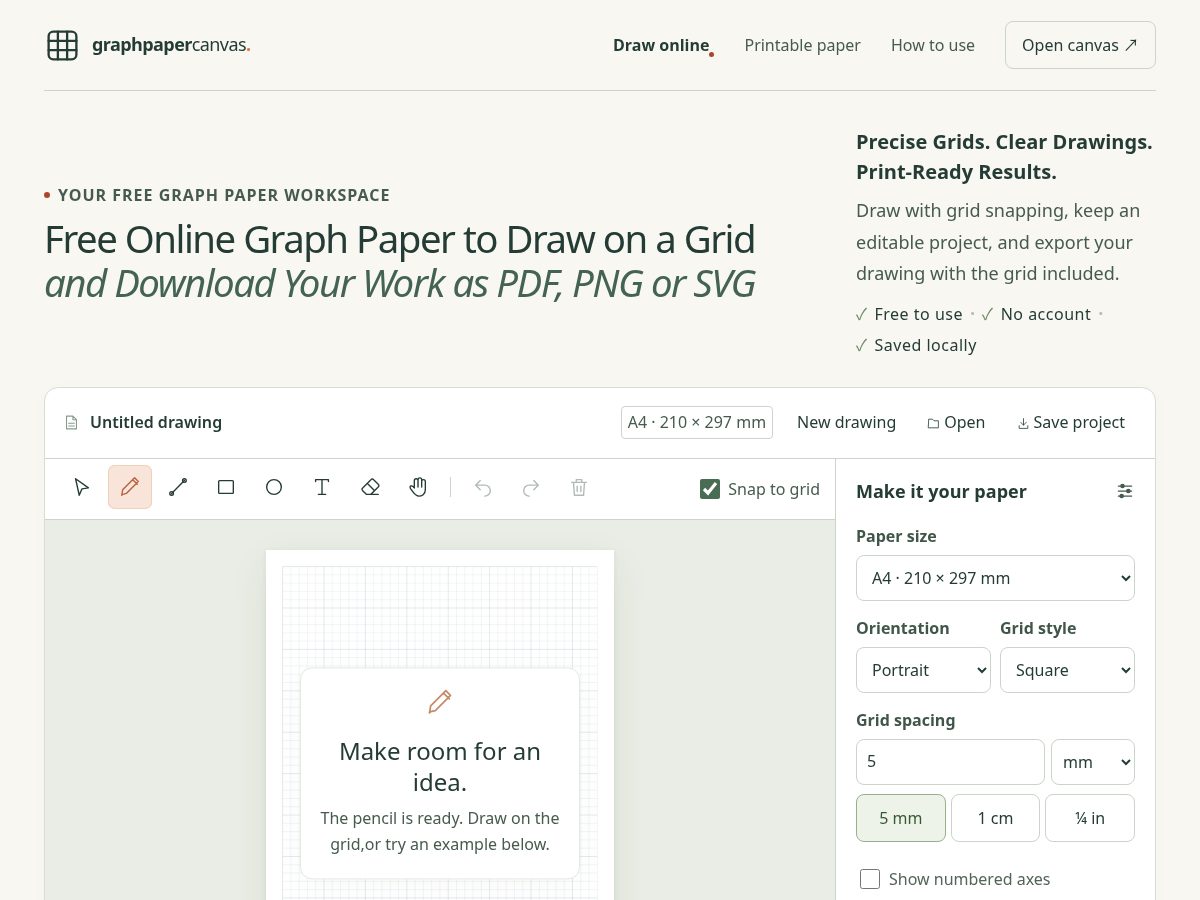The width and height of the screenshot is (1200, 900).
Task: Click the A4 · 210 × 297 mm badge
Action: coord(697,422)
